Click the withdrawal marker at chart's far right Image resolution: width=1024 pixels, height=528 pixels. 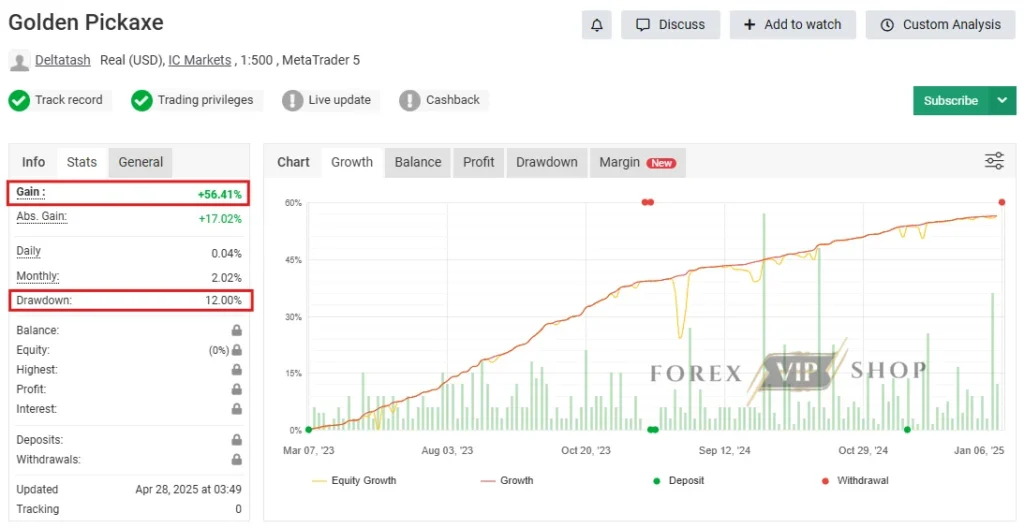click(1002, 203)
